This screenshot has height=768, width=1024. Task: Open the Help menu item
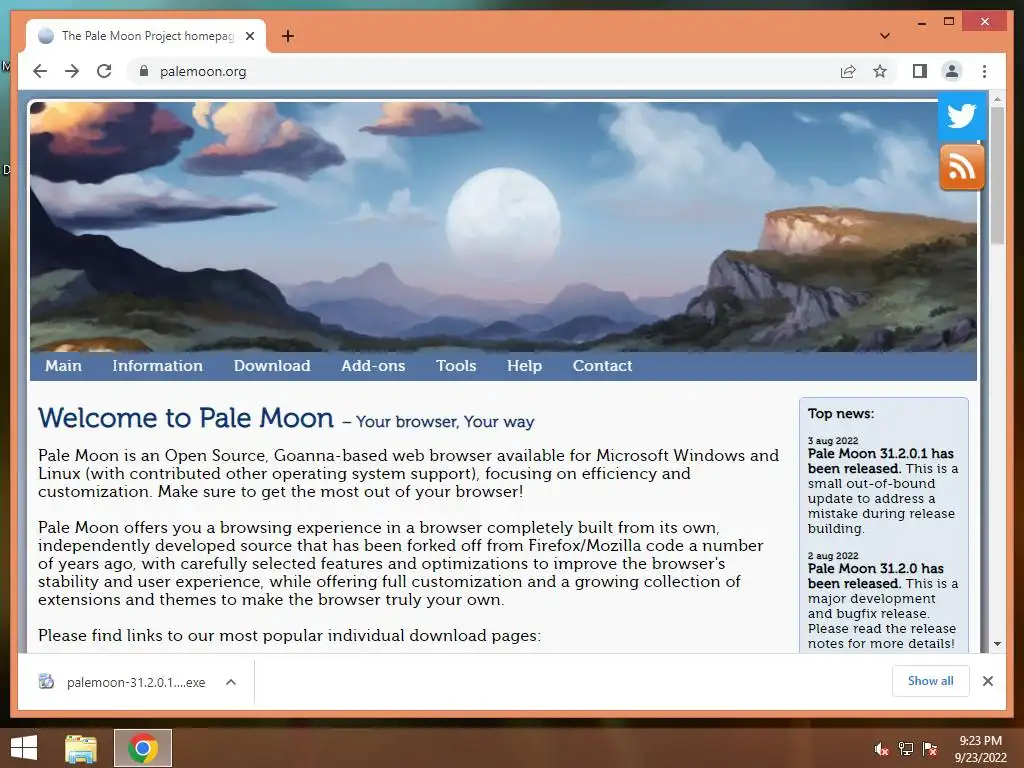click(x=524, y=366)
